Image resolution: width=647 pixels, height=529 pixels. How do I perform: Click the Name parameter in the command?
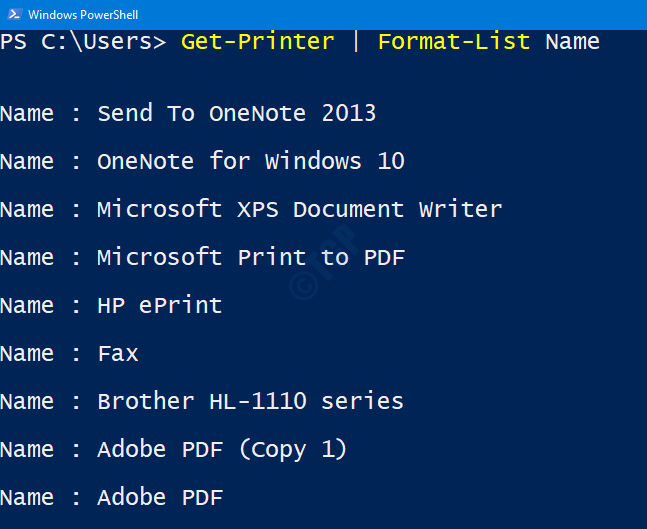[x=572, y=42]
